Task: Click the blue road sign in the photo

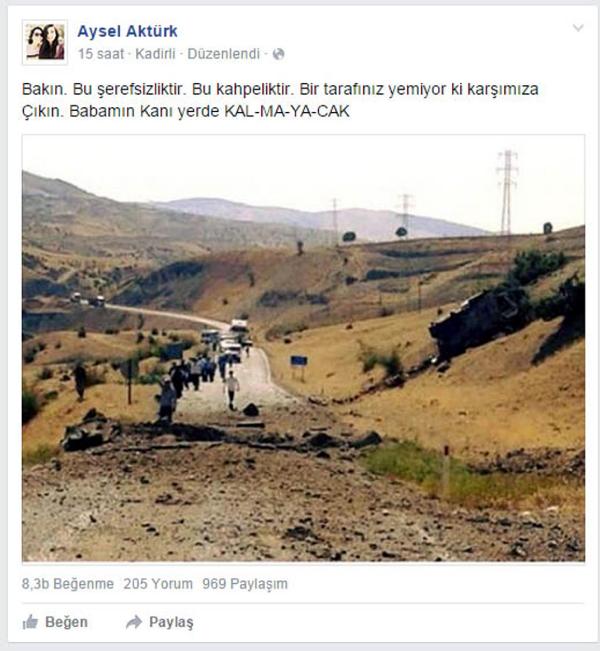Action: (x=299, y=361)
